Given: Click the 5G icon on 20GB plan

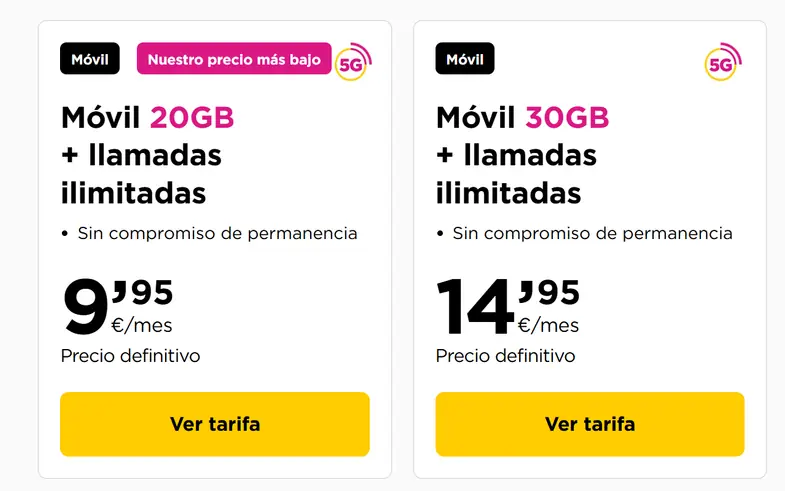Looking at the screenshot, I should [x=353, y=62].
